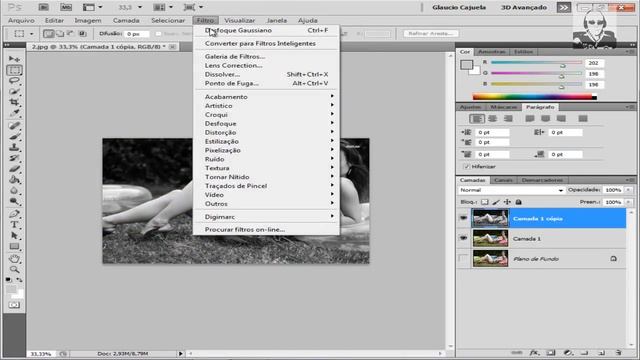Click center align paragraph icon
This screenshot has height=360, width=640.
click(493, 119)
